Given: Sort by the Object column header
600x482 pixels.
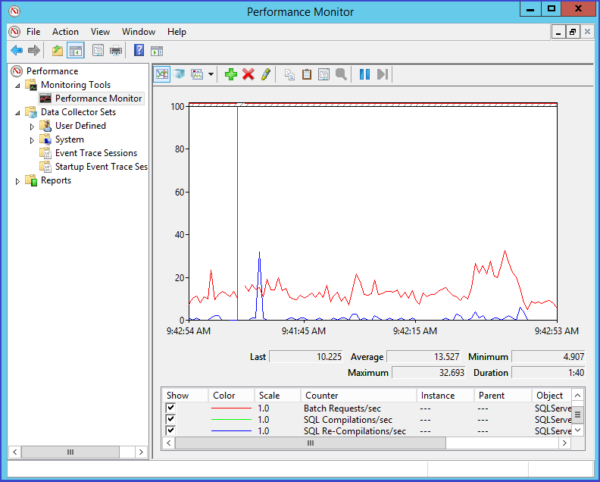Looking at the screenshot, I should click(x=551, y=395).
